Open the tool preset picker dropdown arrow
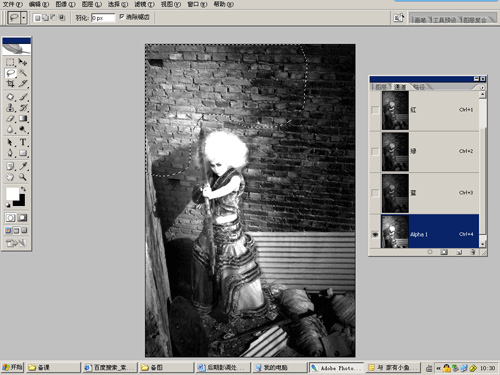Screen dimensions: 500x375 tap(24, 18)
